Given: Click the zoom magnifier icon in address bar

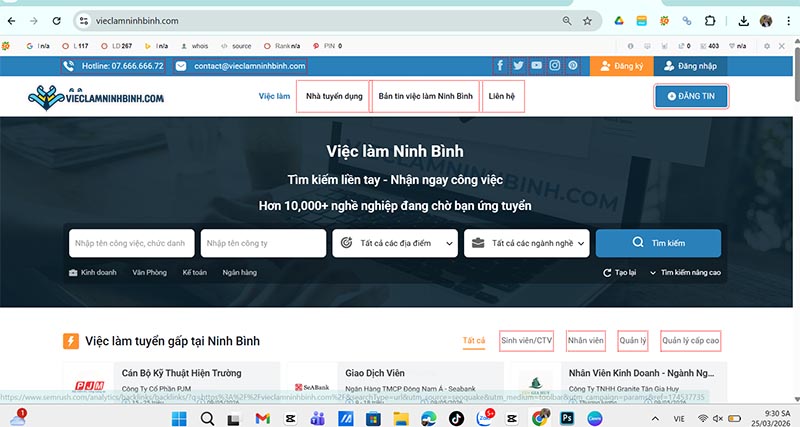Looking at the screenshot, I should (567, 21).
